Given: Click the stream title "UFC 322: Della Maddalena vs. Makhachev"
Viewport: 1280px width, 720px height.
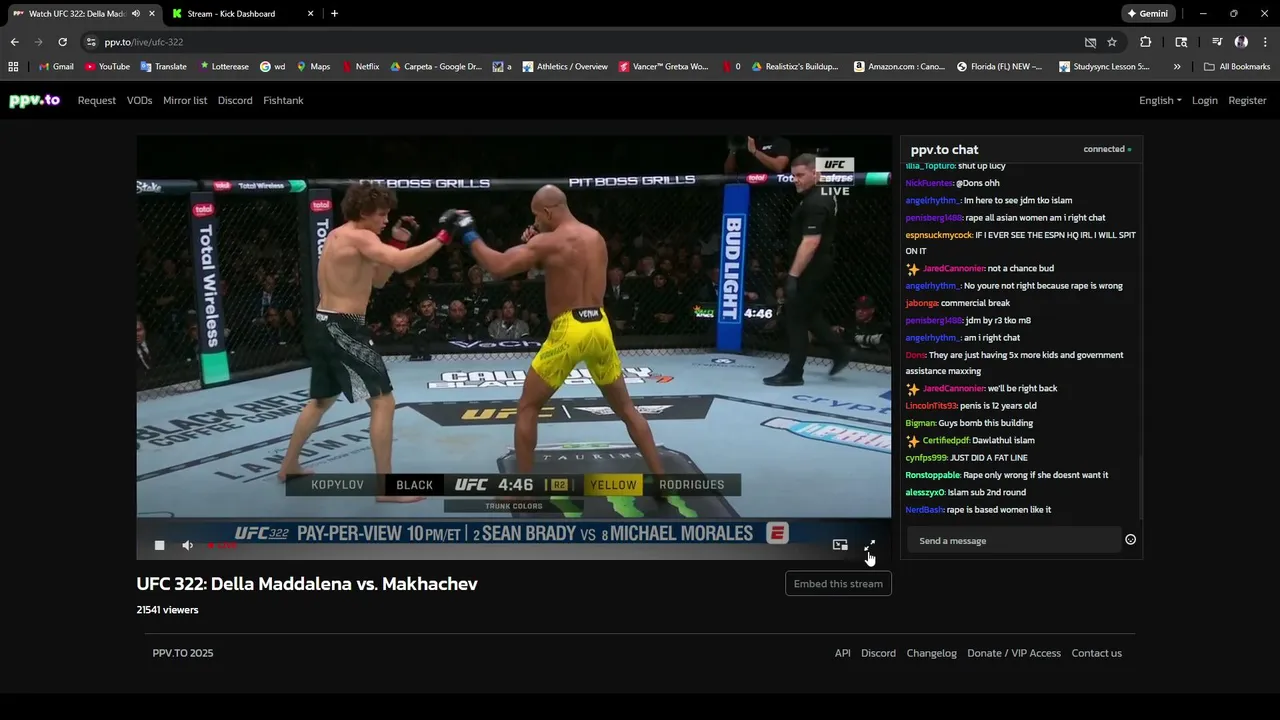Looking at the screenshot, I should click(307, 584).
